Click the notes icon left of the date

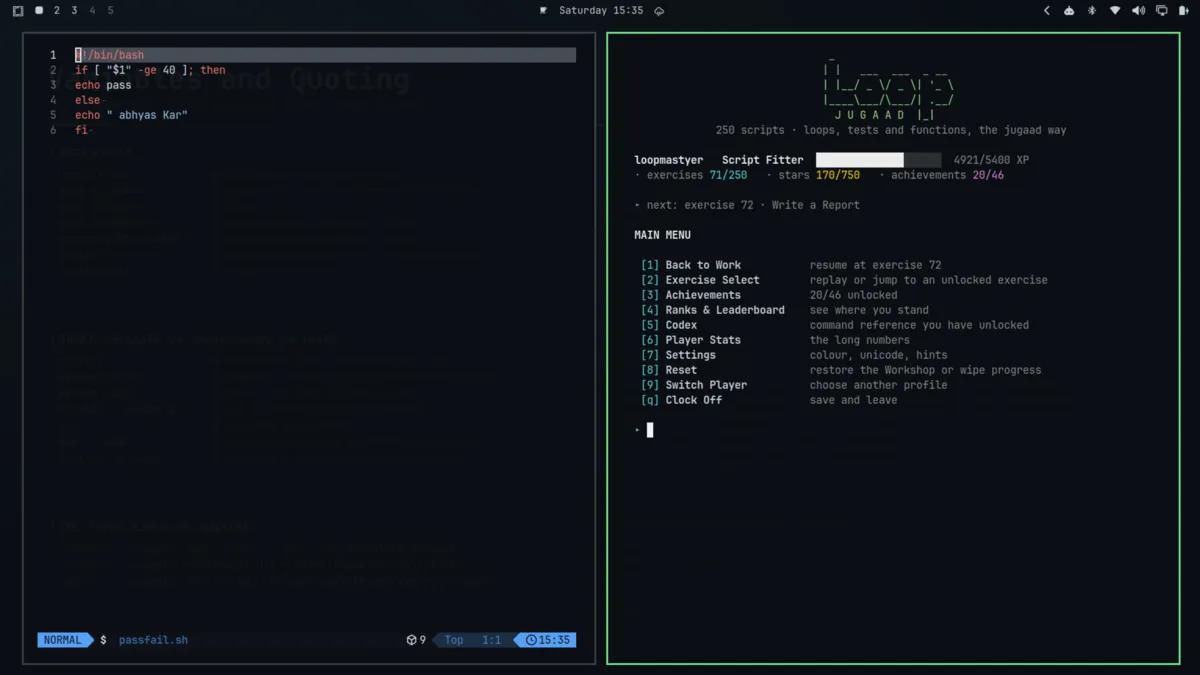544,11
